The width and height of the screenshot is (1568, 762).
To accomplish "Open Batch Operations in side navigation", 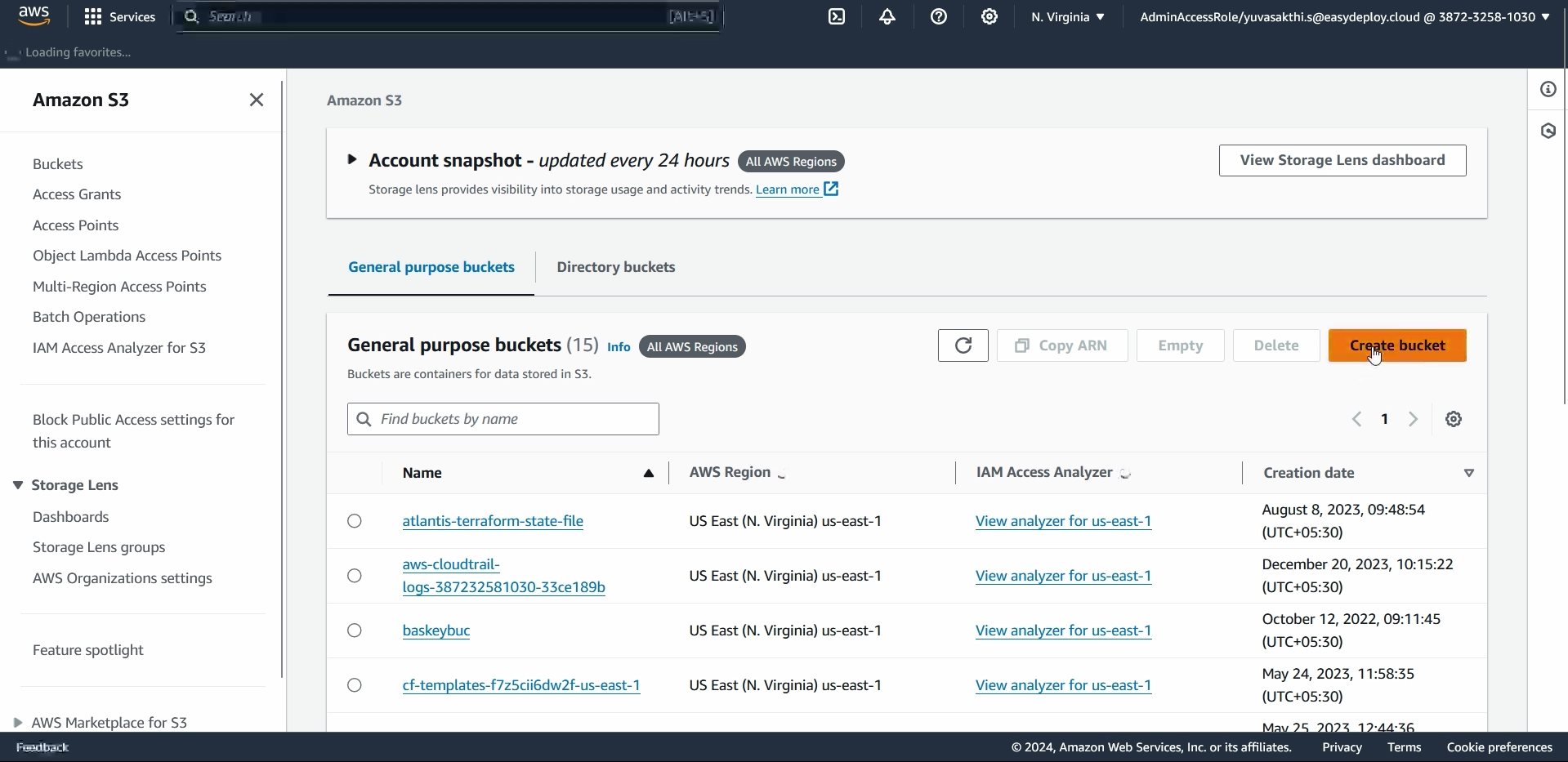I will pyautogui.click(x=89, y=317).
